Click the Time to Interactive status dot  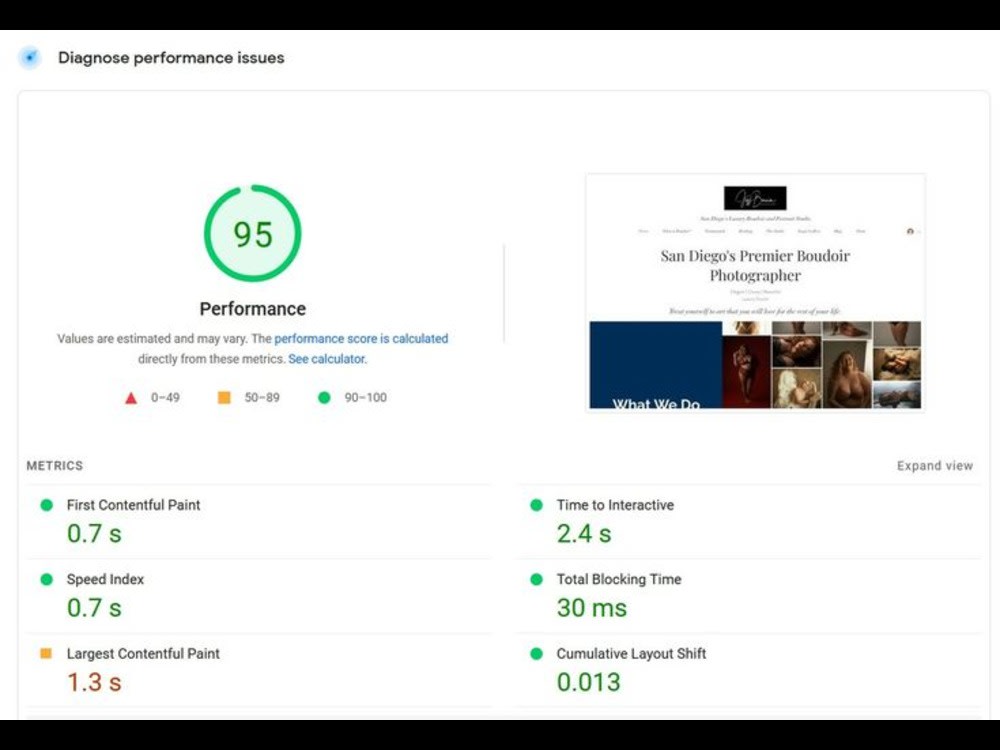coord(536,505)
